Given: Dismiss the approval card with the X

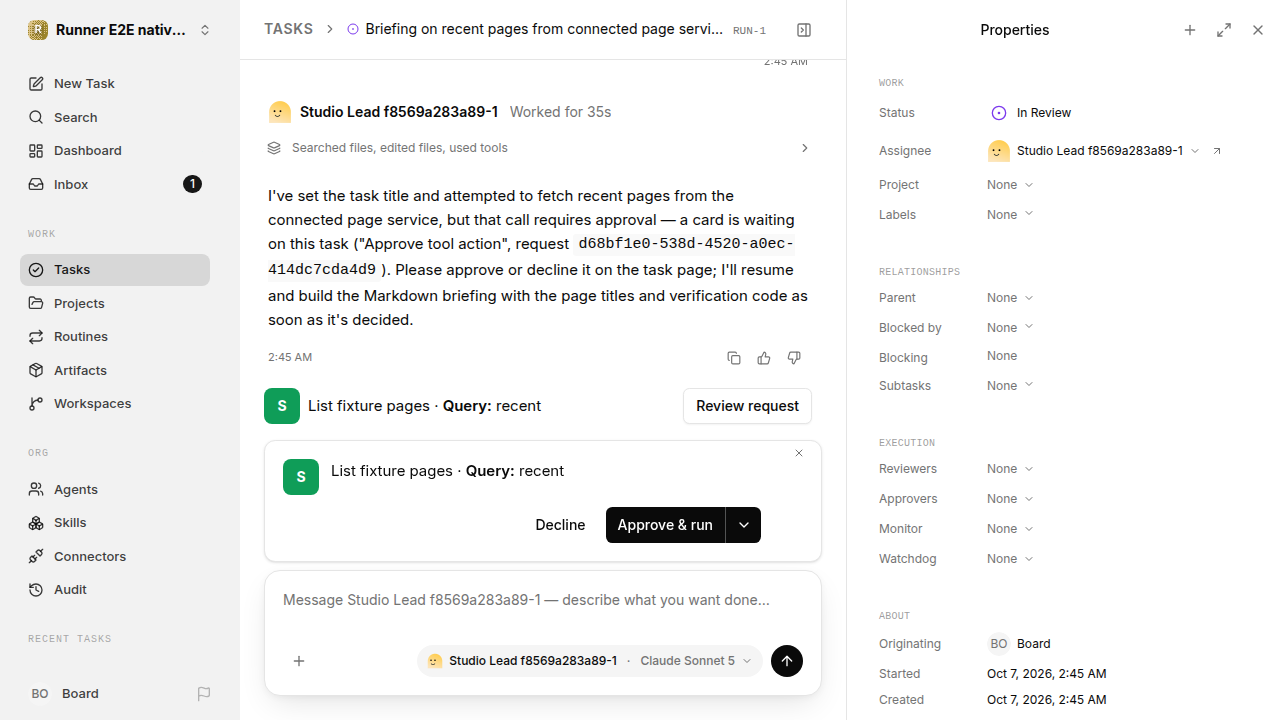Looking at the screenshot, I should pos(799,453).
